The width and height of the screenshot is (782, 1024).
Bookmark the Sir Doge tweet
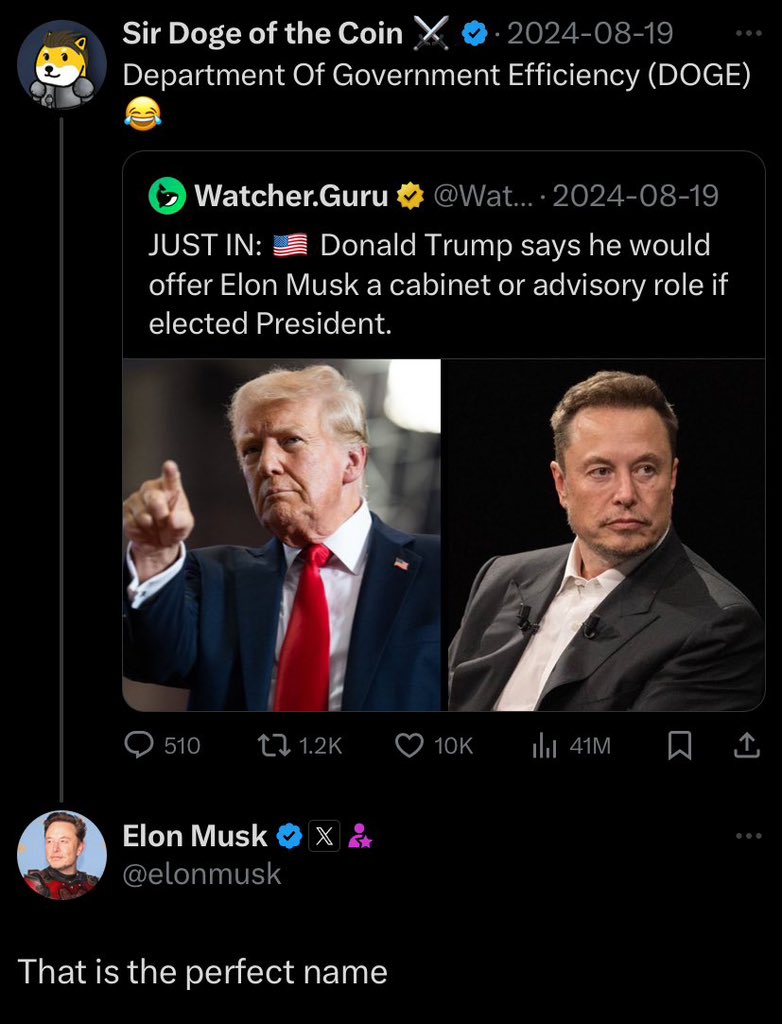679,746
